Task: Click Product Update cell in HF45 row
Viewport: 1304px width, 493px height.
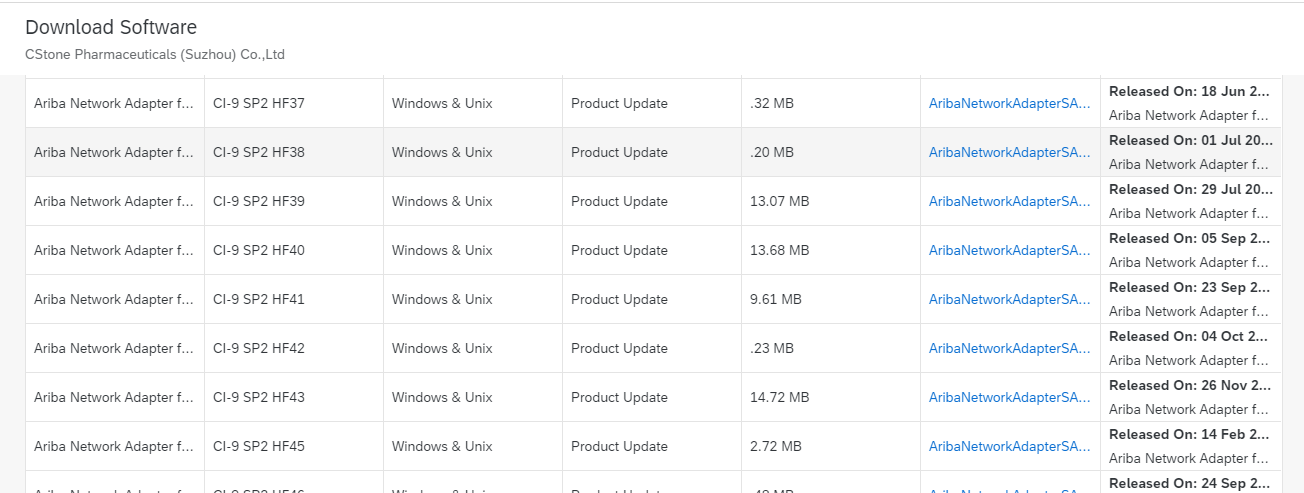Action: (619, 446)
